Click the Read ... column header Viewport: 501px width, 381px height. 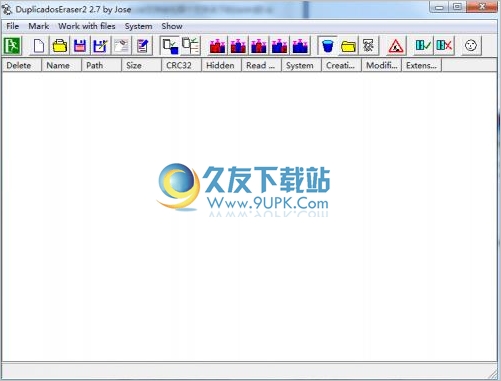262,65
